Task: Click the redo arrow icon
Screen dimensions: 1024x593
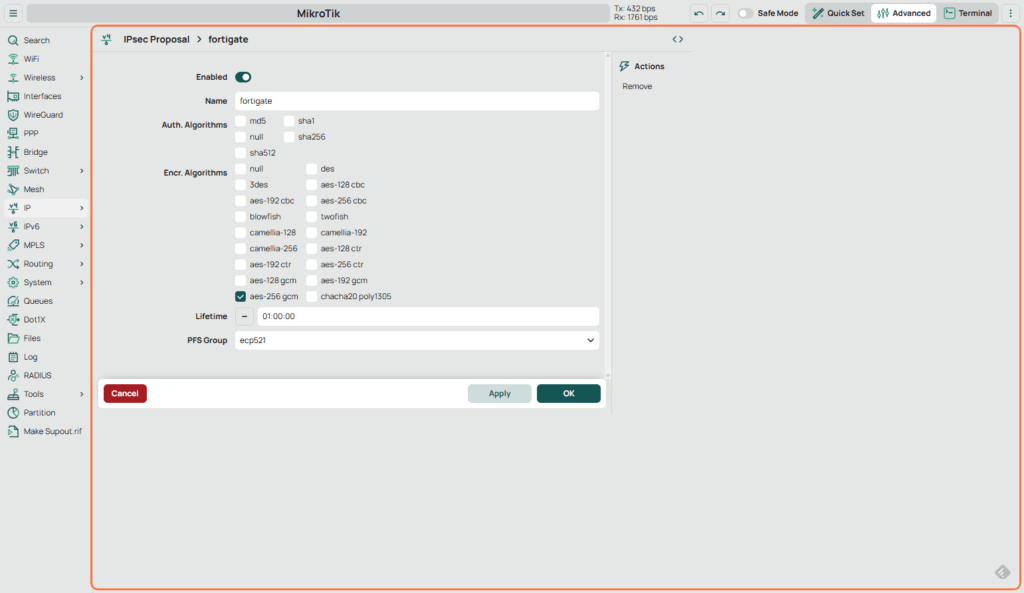Action: click(x=720, y=13)
